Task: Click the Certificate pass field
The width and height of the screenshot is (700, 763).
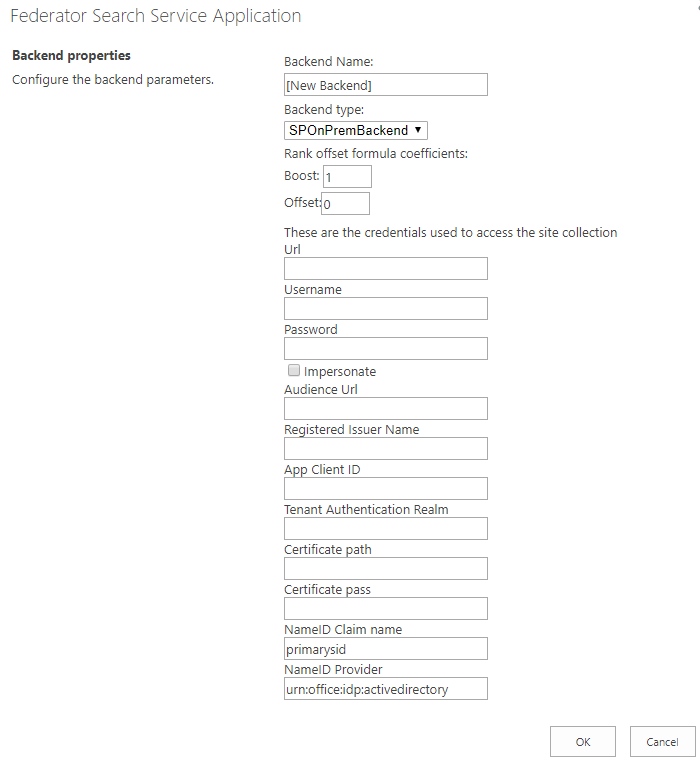Action: point(385,609)
